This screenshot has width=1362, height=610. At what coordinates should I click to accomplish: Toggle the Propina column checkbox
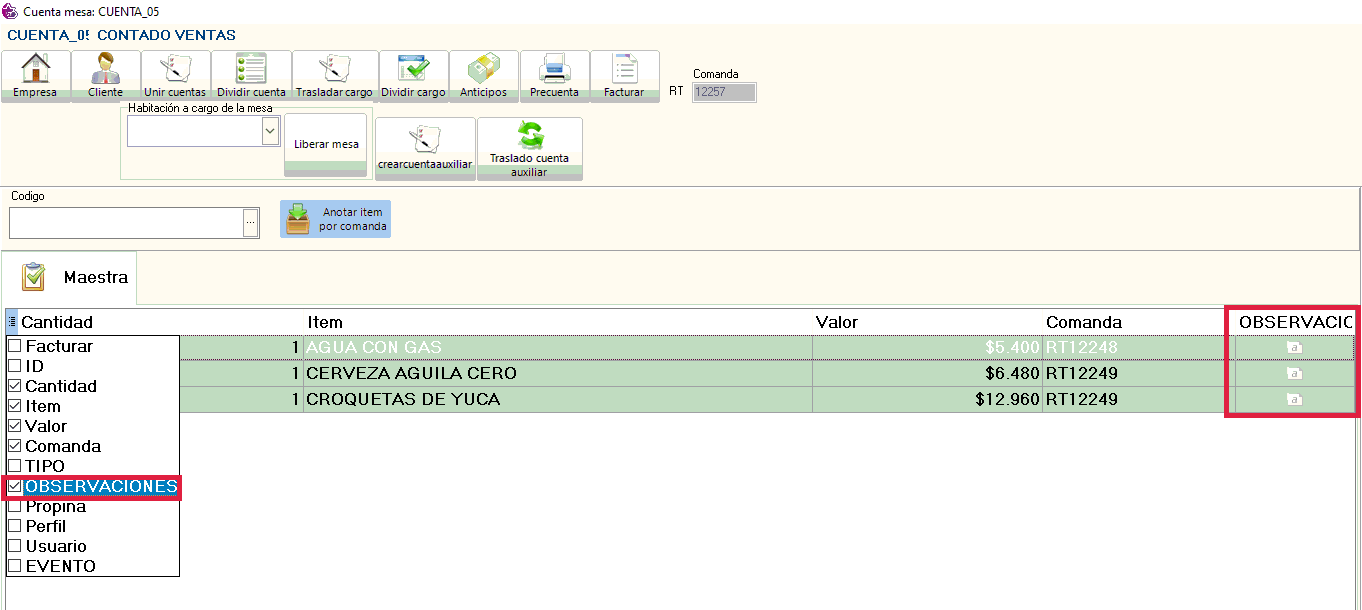coord(15,507)
